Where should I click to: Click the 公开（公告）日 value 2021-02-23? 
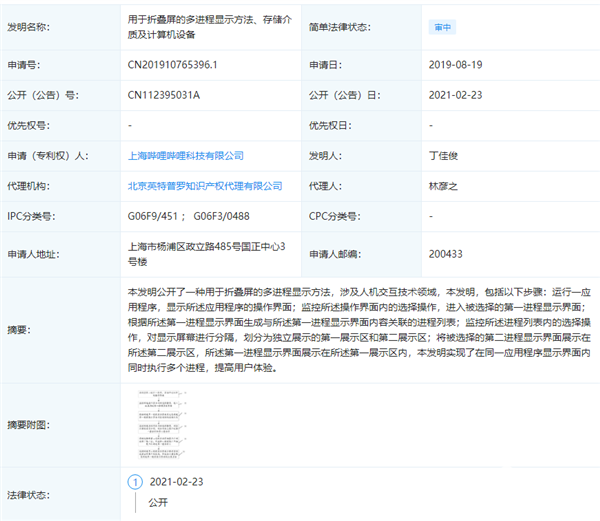[x=458, y=96]
